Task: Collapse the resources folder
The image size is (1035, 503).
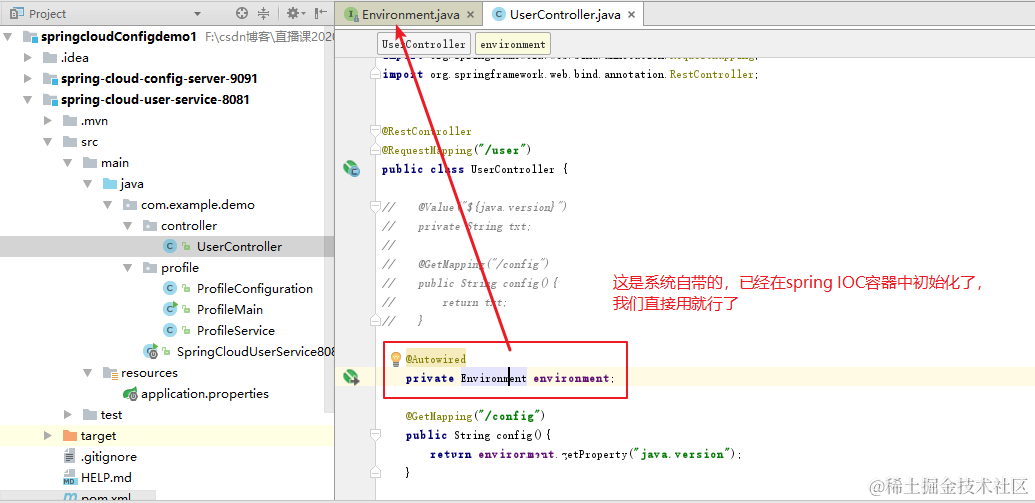Action: pyautogui.click(x=87, y=373)
